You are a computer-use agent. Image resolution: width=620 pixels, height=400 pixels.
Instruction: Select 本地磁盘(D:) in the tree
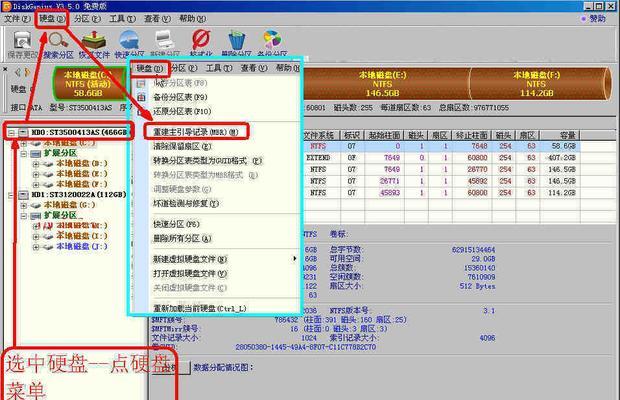point(82,164)
